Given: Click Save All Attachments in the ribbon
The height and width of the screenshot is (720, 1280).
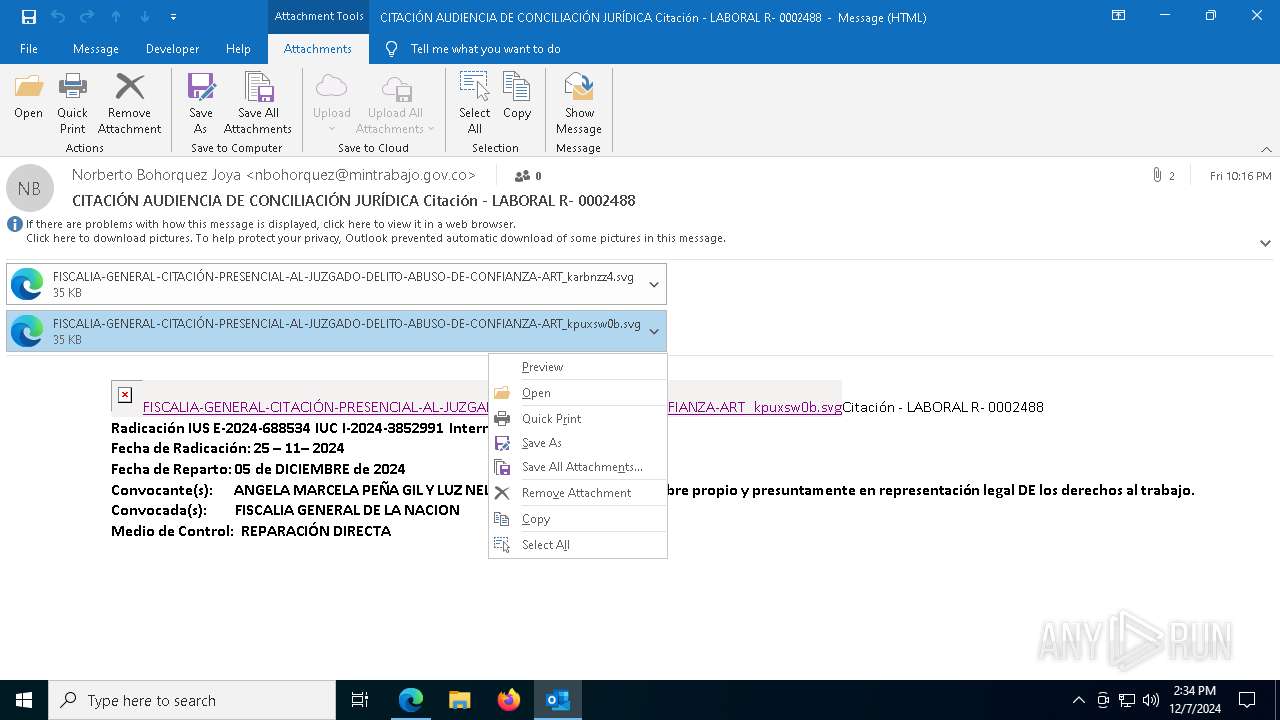Looking at the screenshot, I should coord(258,103).
